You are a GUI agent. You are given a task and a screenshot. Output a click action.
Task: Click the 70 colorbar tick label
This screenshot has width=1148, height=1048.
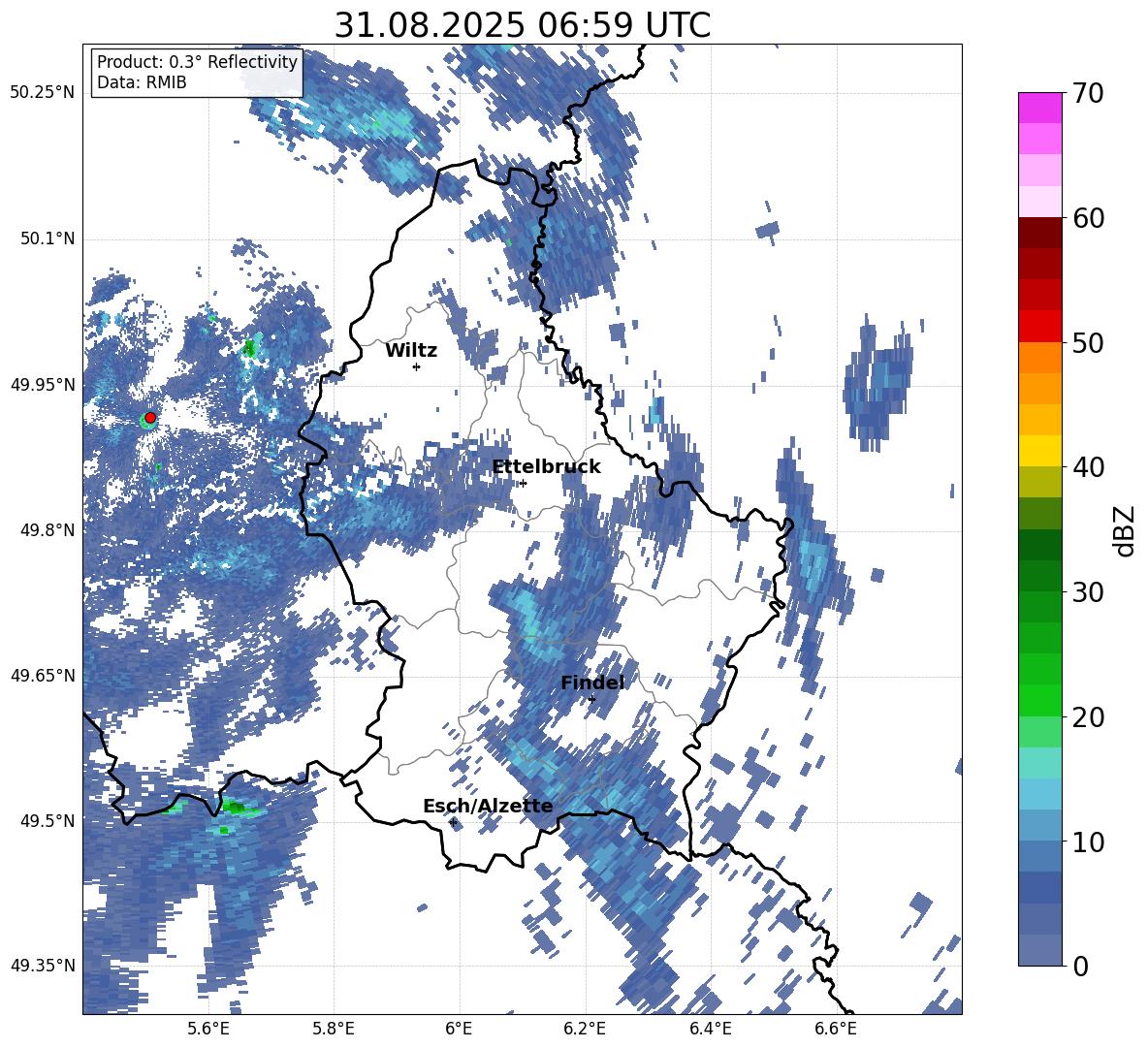(1088, 93)
